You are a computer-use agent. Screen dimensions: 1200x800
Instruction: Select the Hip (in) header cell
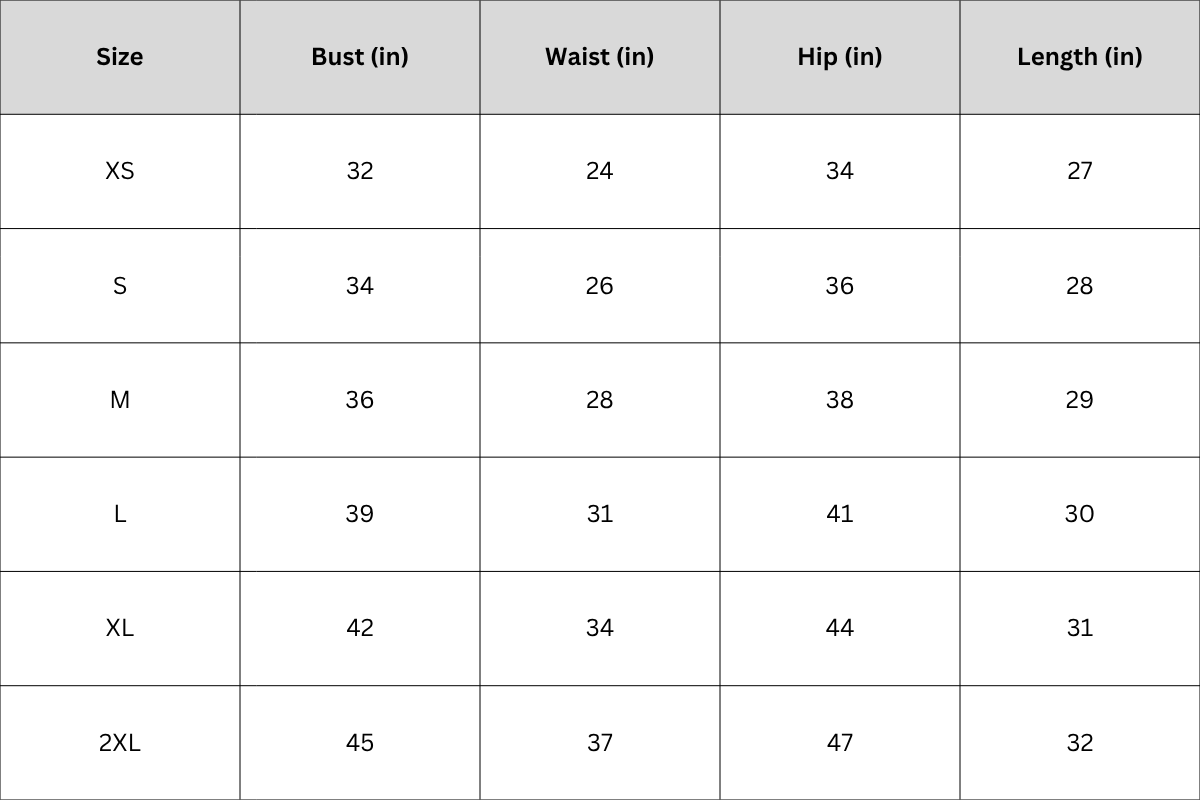pos(840,57)
